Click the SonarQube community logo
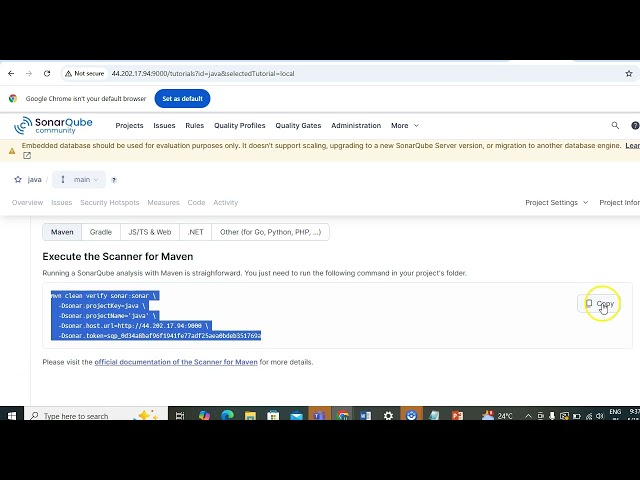This screenshot has height=480, width=640. coord(53,125)
